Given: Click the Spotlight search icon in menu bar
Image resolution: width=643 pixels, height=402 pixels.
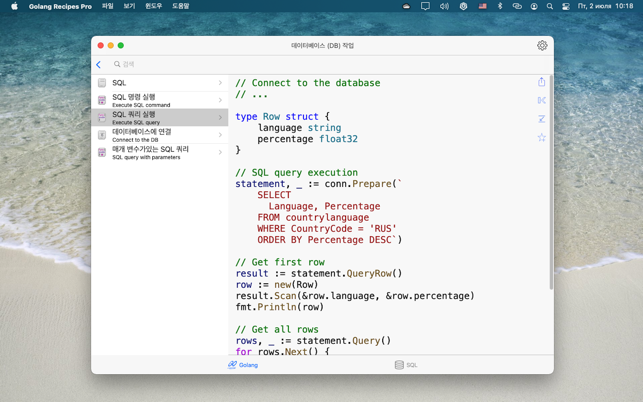Looking at the screenshot, I should click(x=549, y=6).
